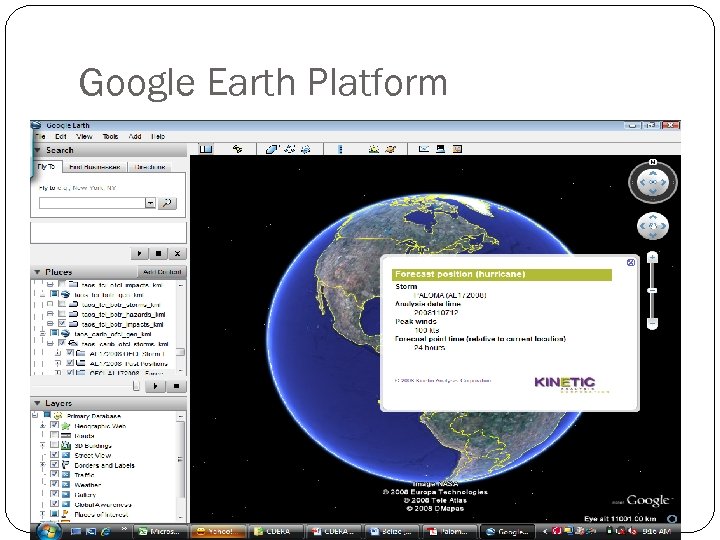
Task: Select the Primary Database layer row
Action: tap(94, 416)
